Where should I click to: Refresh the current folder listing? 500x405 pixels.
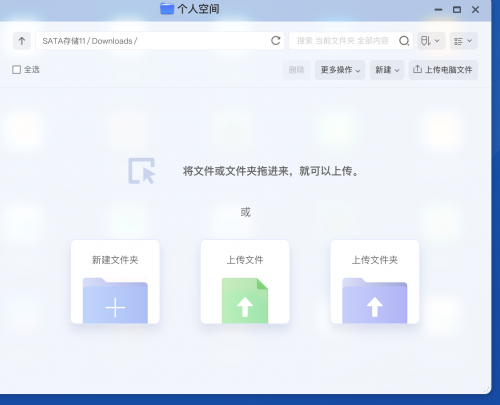(x=275, y=41)
